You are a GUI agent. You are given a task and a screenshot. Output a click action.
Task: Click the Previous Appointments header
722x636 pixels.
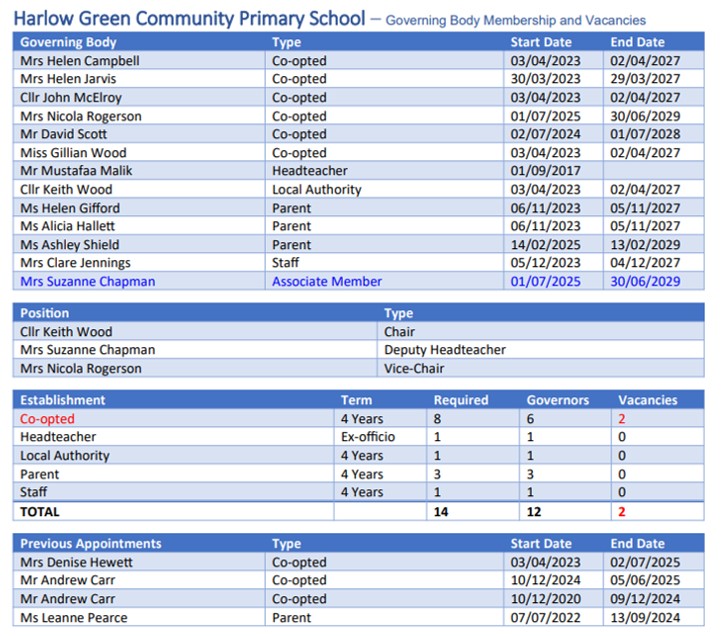pos(91,543)
